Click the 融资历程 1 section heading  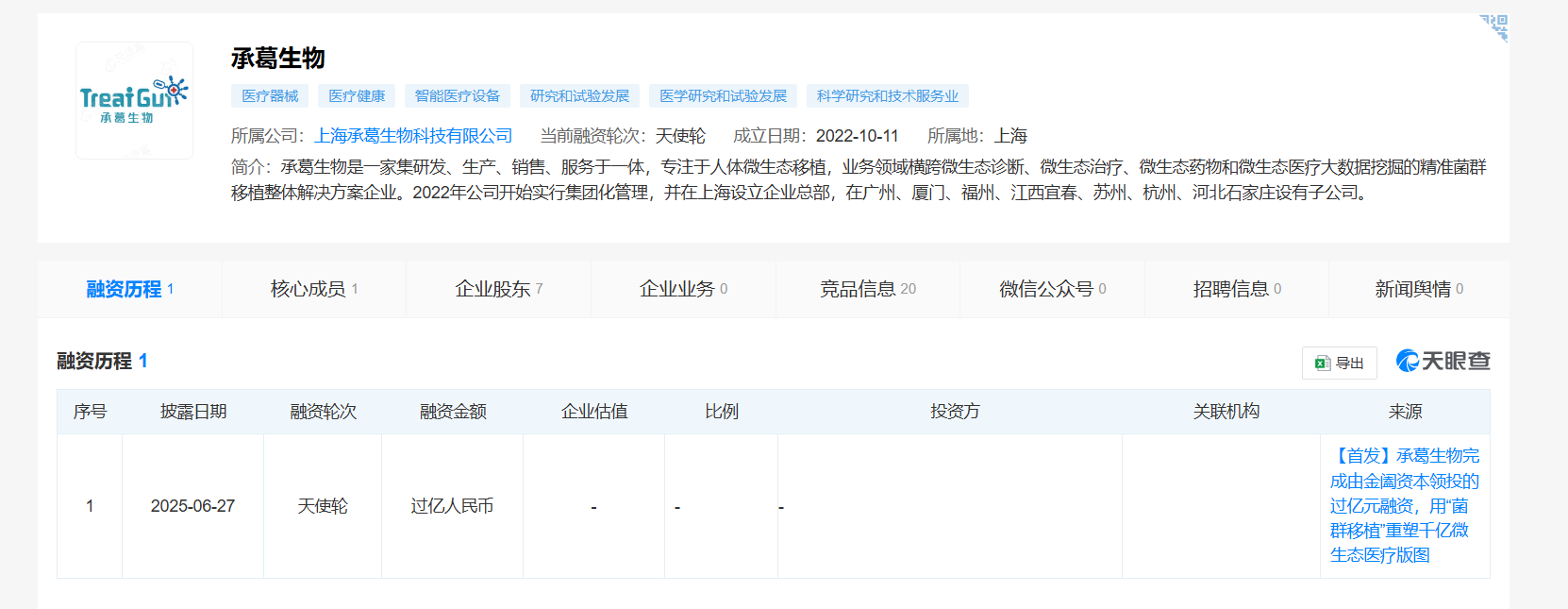point(102,361)
